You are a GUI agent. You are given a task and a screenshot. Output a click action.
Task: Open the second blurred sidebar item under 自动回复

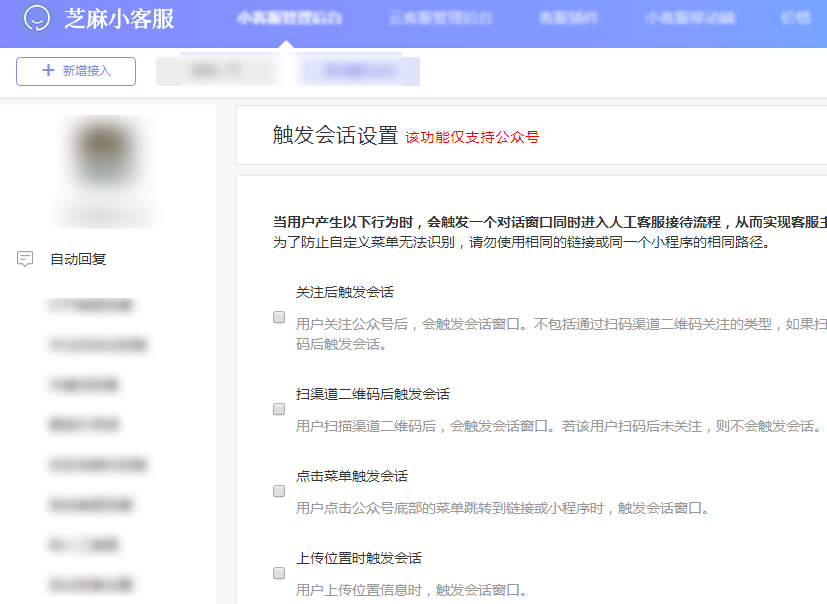[x=98, y=345]
